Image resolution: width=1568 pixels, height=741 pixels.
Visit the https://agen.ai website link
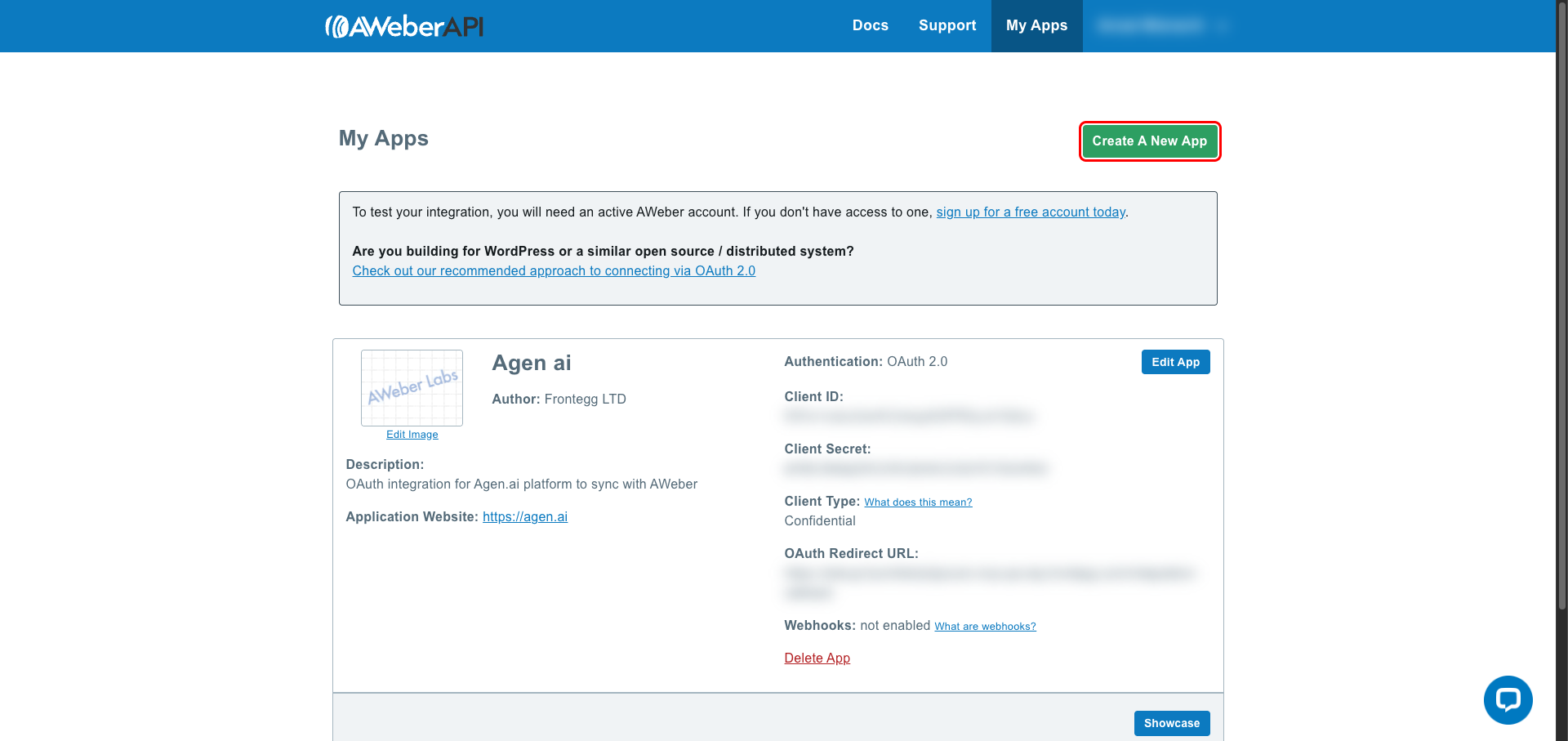(525, 516)
